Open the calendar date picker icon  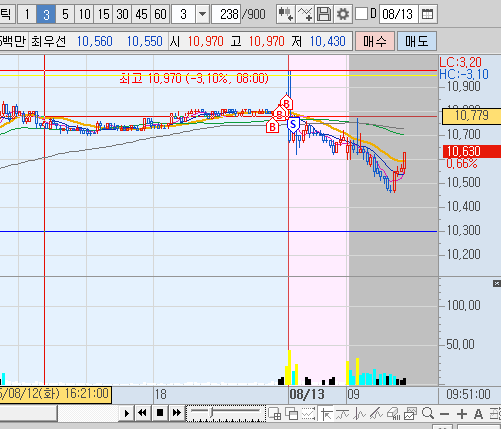click(428, 14)
